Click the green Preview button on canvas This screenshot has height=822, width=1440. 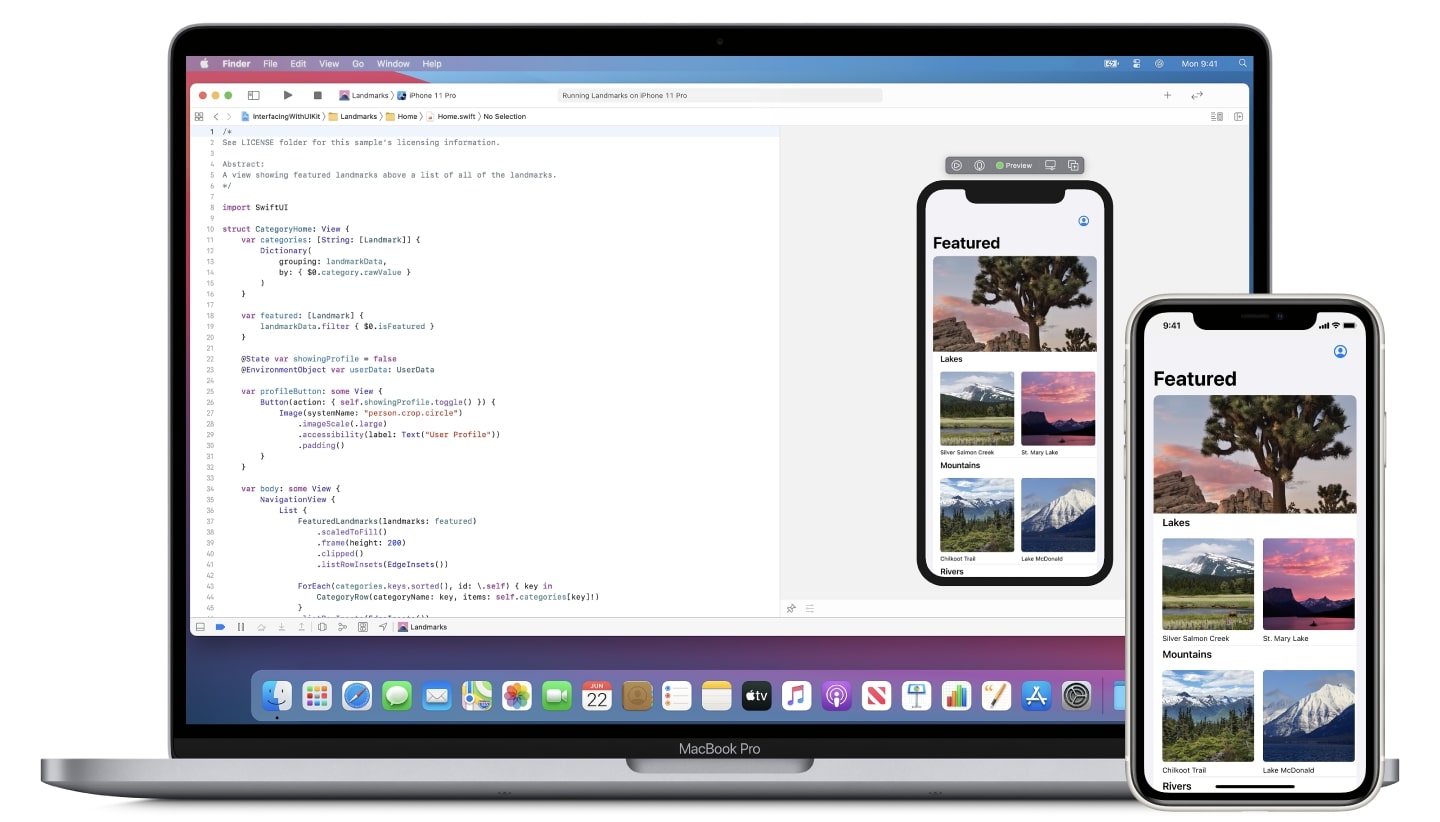click(x=1013, y=165)
